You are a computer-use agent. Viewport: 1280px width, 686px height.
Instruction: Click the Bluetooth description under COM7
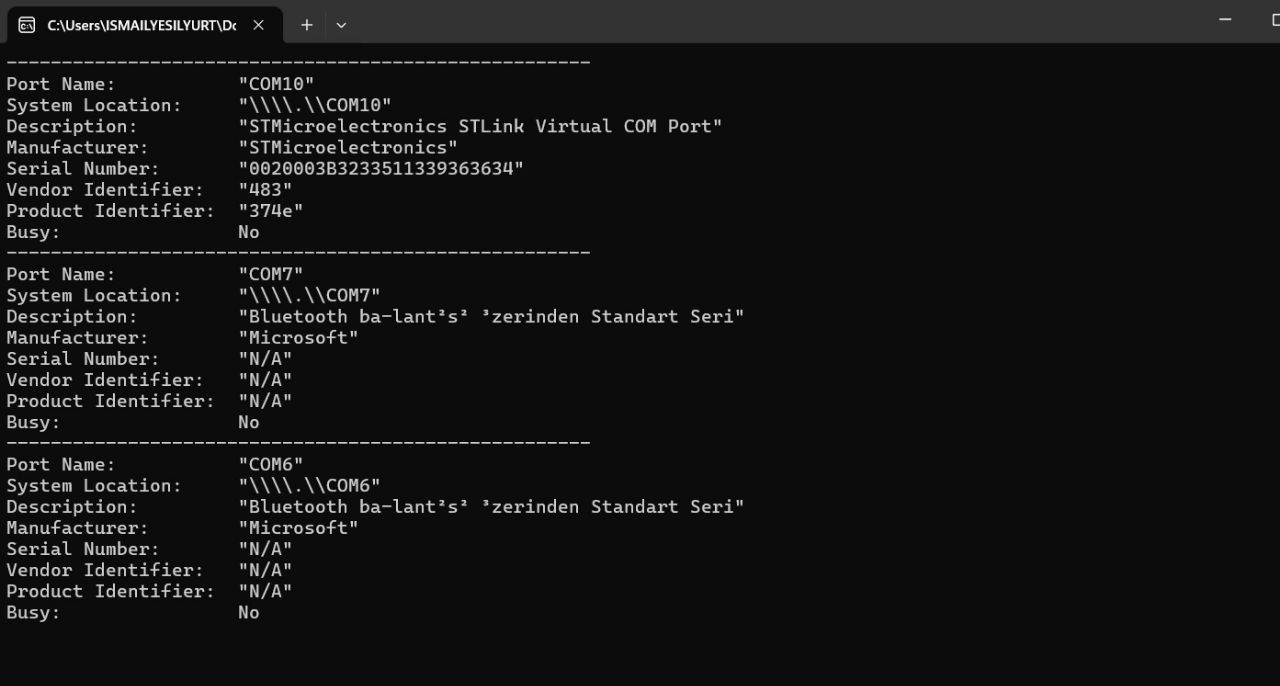491,316
